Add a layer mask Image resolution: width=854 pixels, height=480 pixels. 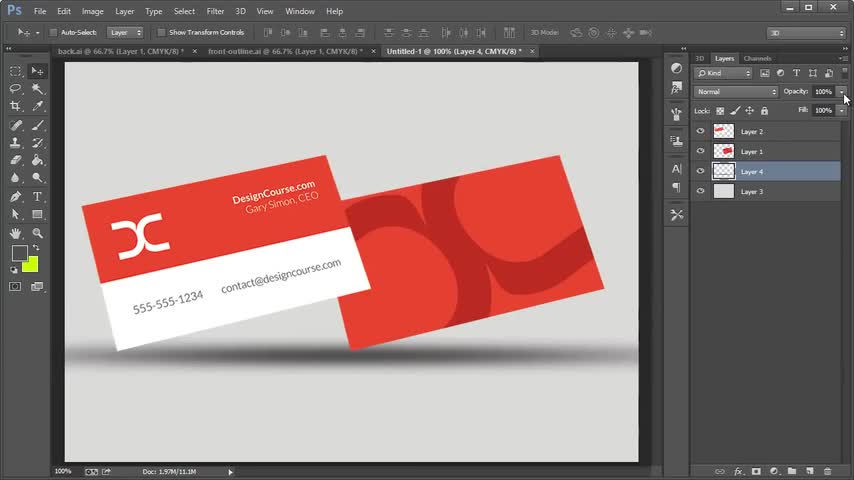pos(756,471)
